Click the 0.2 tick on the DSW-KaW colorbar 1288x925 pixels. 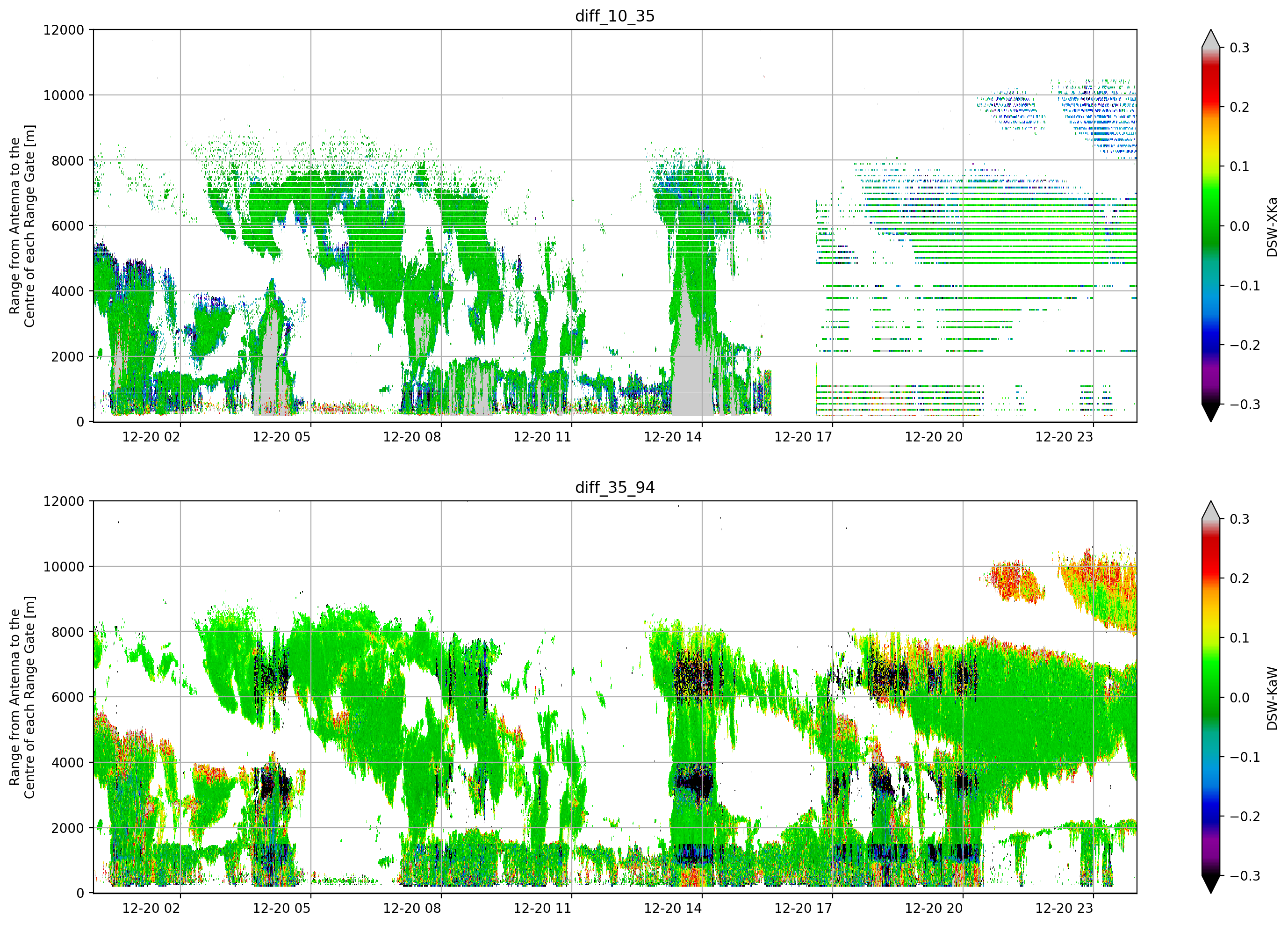pyautogui.click(x=1240, y=579)
